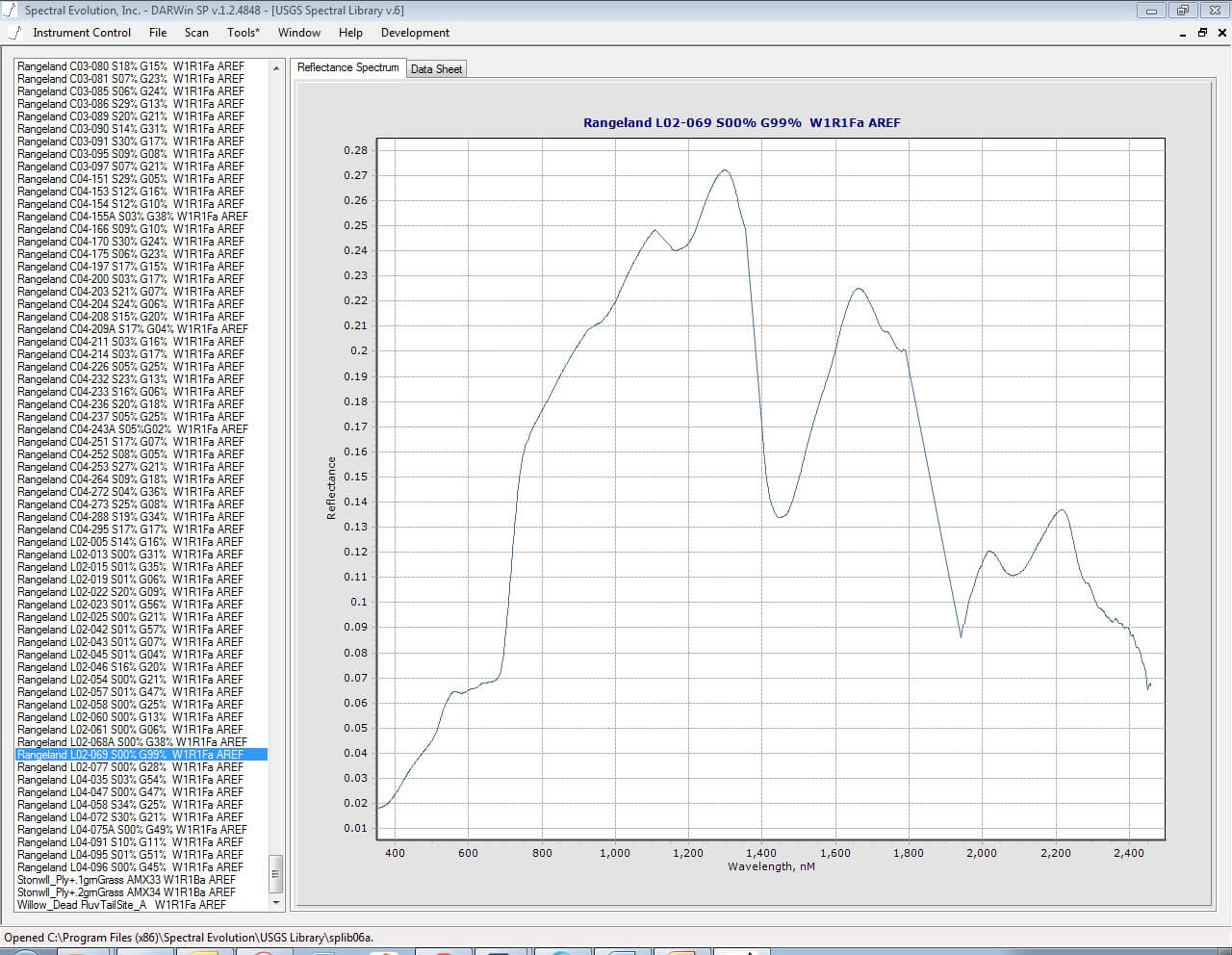Open the Tools* menu
The height and width of the screenshot is (955, 1232).
click(244, 33)
